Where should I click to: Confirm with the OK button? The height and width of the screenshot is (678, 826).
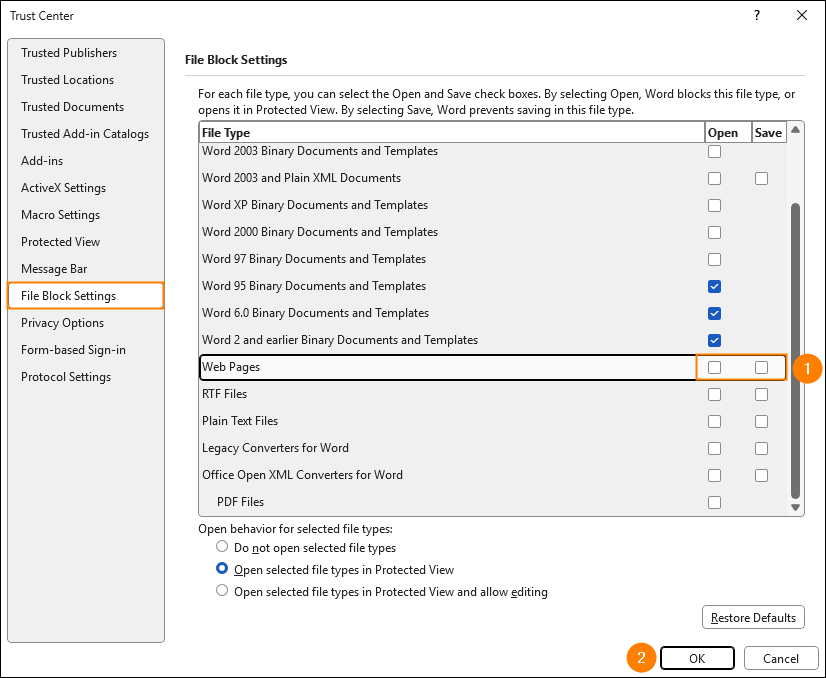coord(697,659)
